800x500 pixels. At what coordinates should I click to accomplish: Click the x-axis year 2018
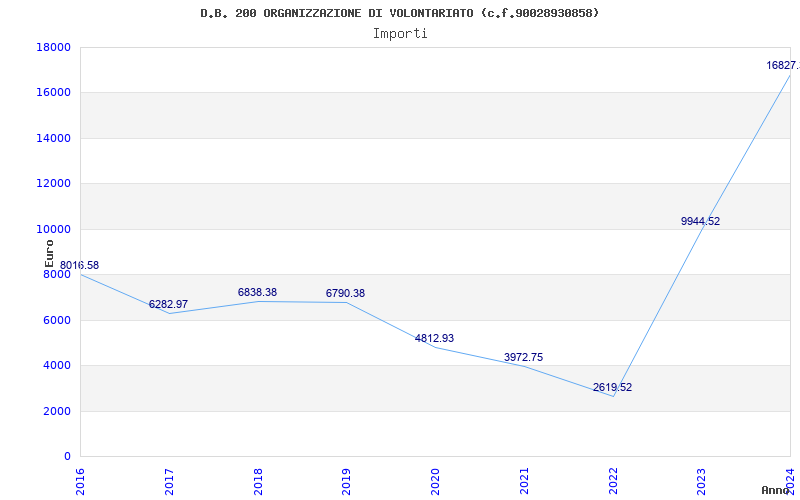click(x=258, y=482)
